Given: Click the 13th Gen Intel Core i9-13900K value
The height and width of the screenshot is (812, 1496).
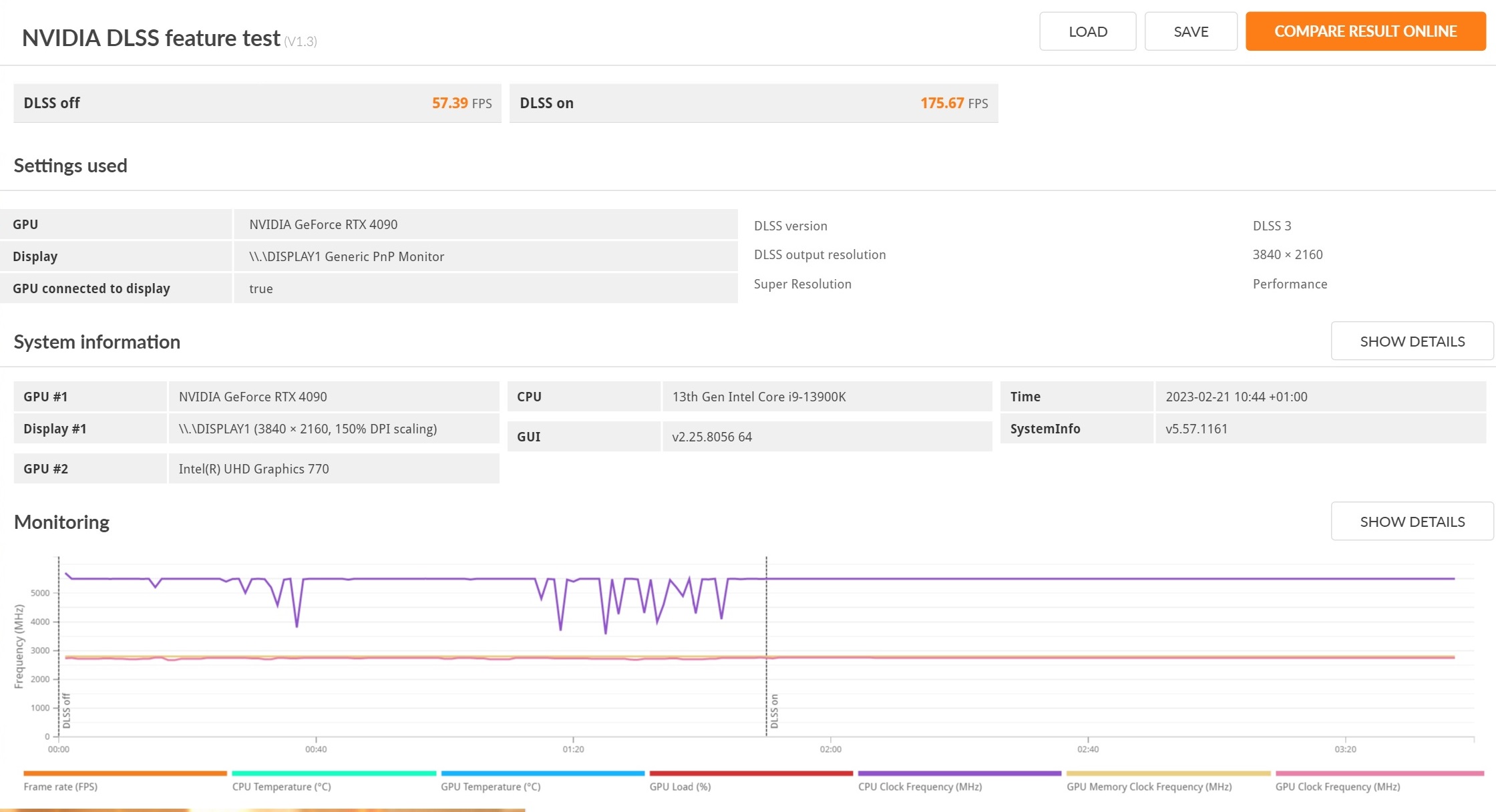Looking at the screenshot, I should point(759,397).
